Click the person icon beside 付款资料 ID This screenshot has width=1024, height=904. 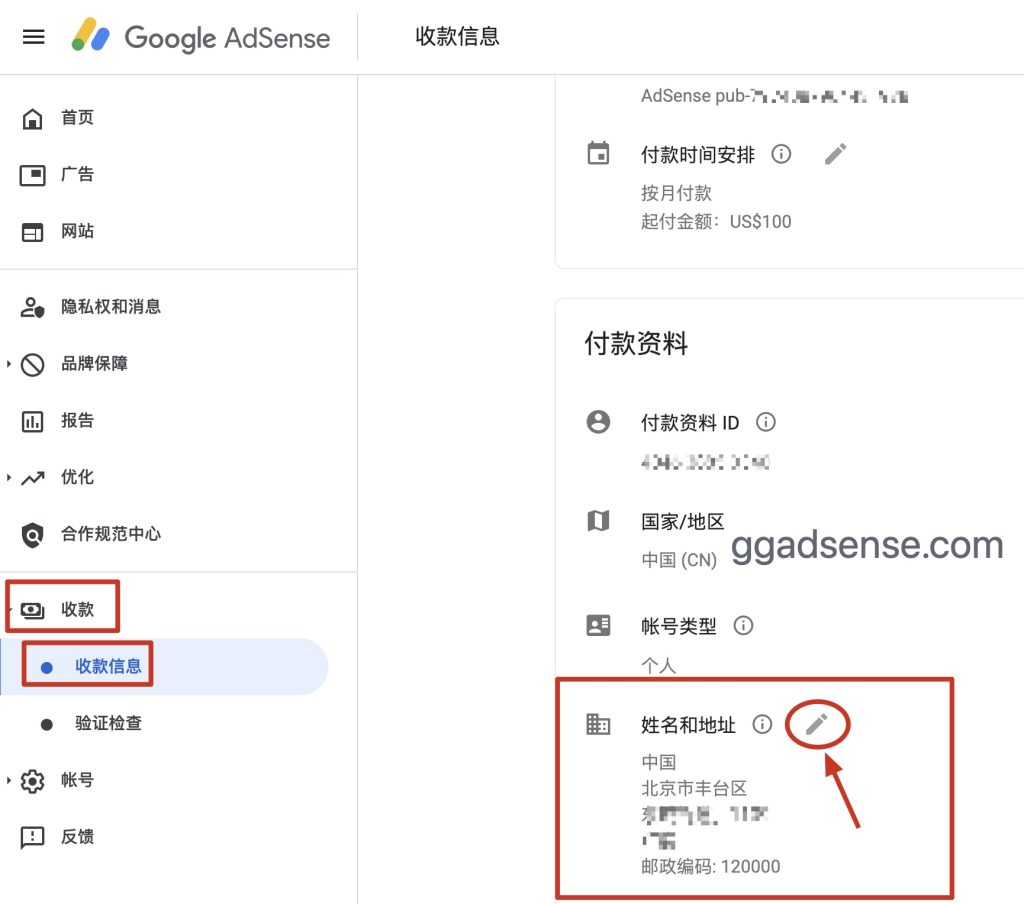[598, 422]
